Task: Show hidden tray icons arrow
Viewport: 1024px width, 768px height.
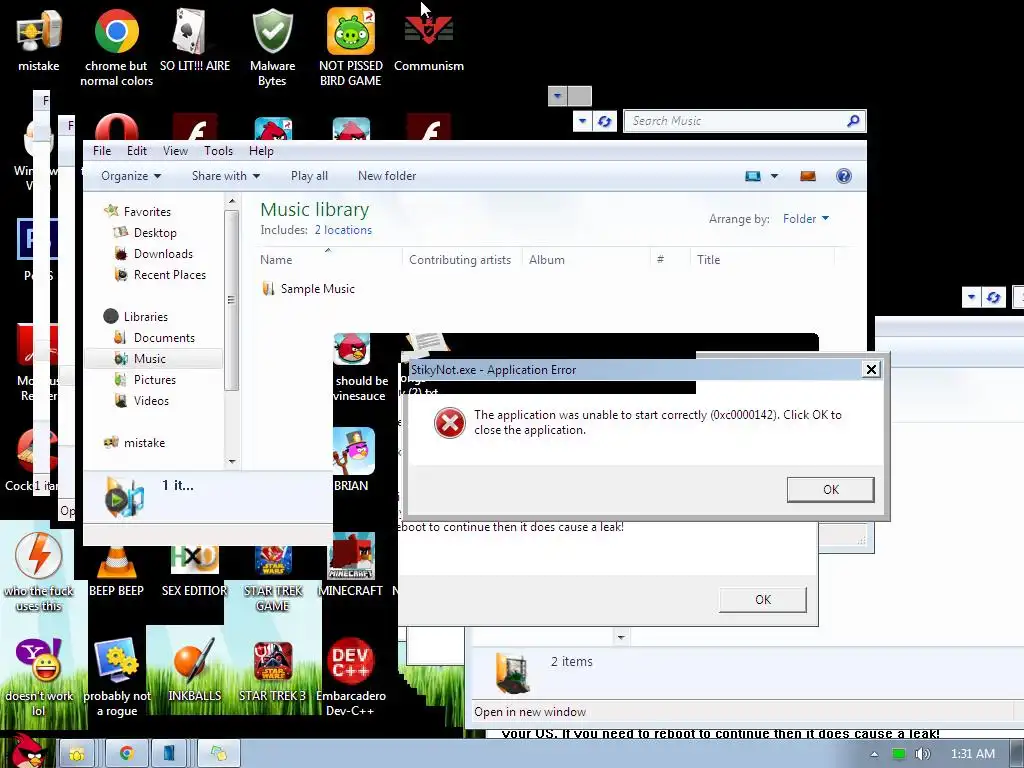Action: tap(874, 754)
